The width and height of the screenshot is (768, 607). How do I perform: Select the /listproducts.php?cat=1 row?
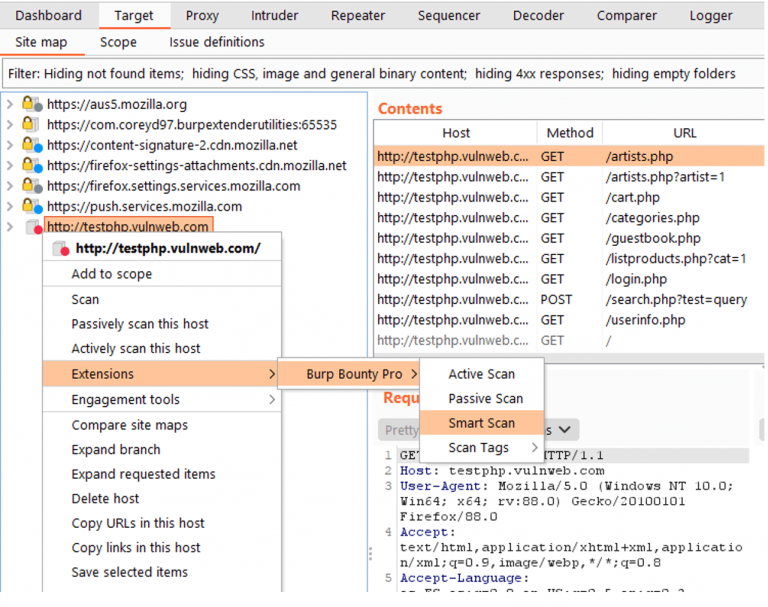point(569,259)
